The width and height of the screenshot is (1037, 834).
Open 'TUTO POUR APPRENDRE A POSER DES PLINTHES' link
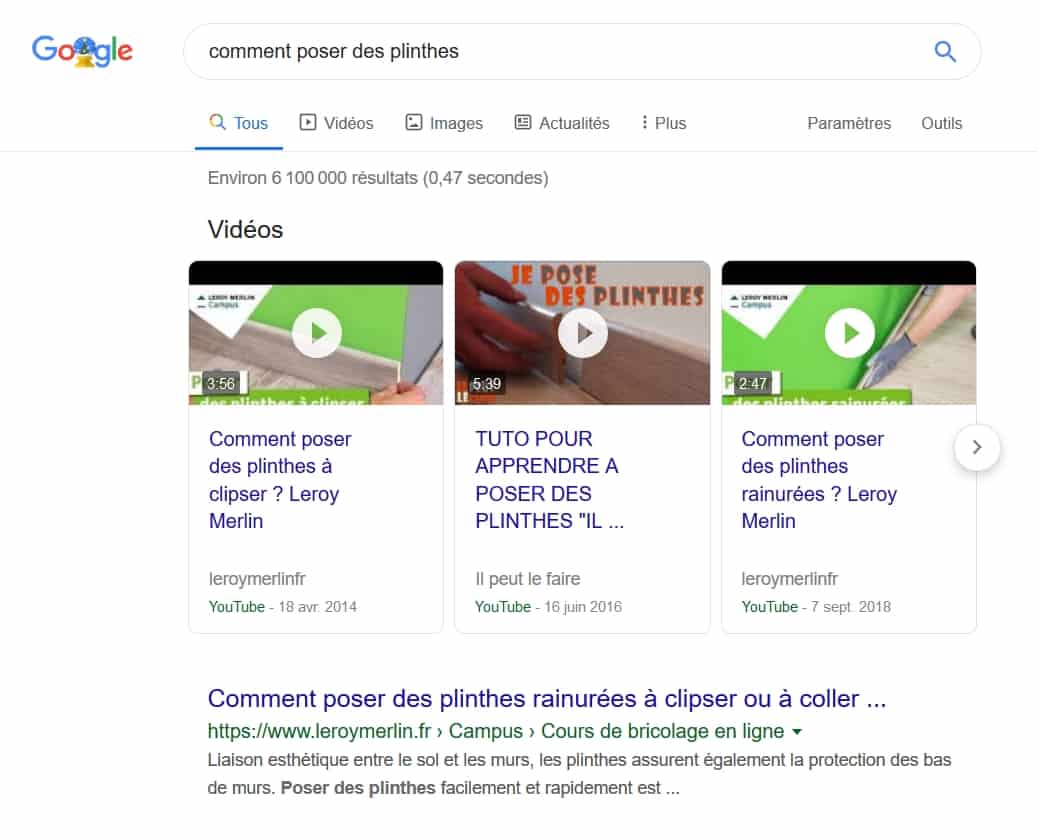pos(549,480)
